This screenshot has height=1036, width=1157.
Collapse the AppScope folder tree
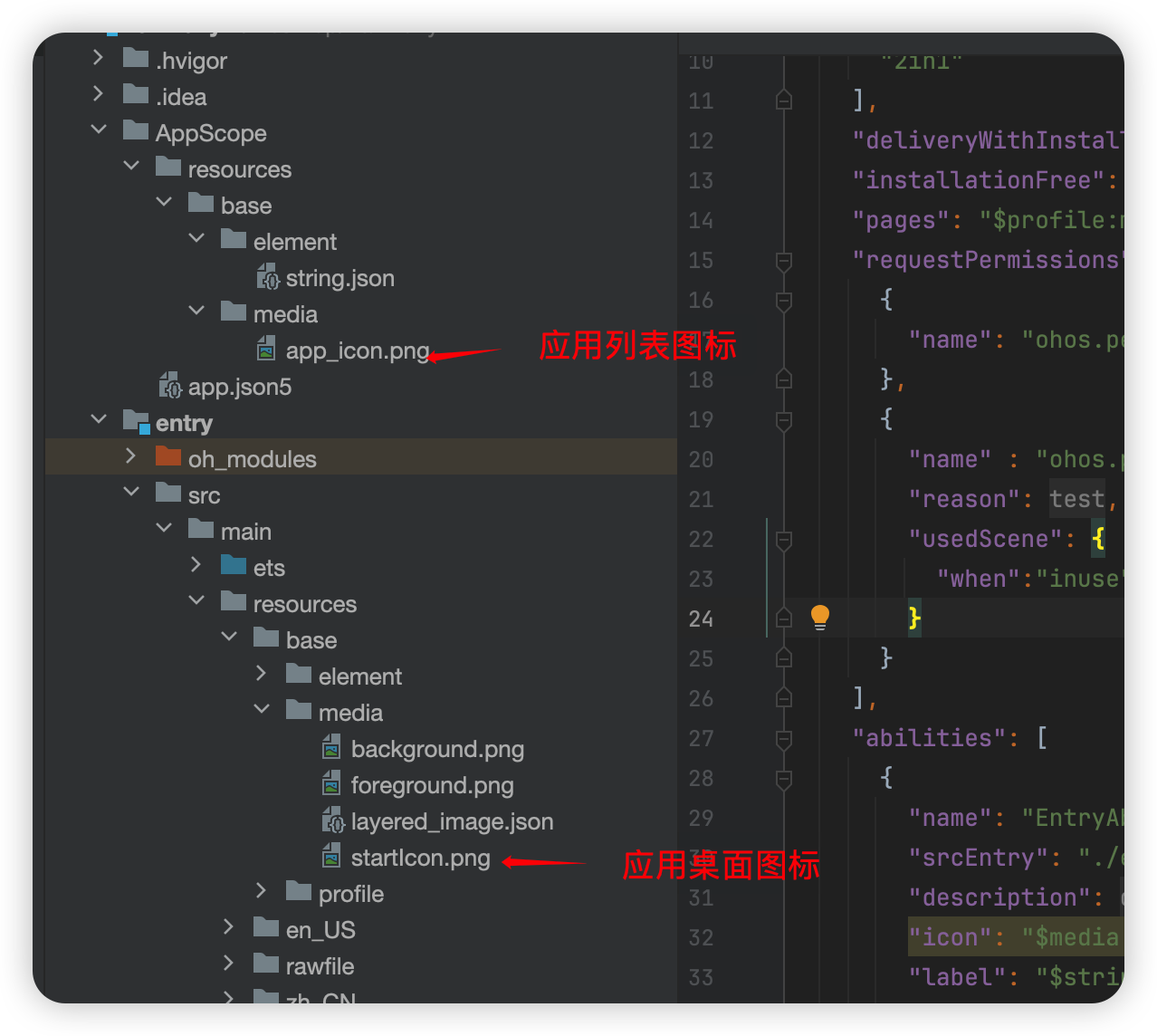99,130
